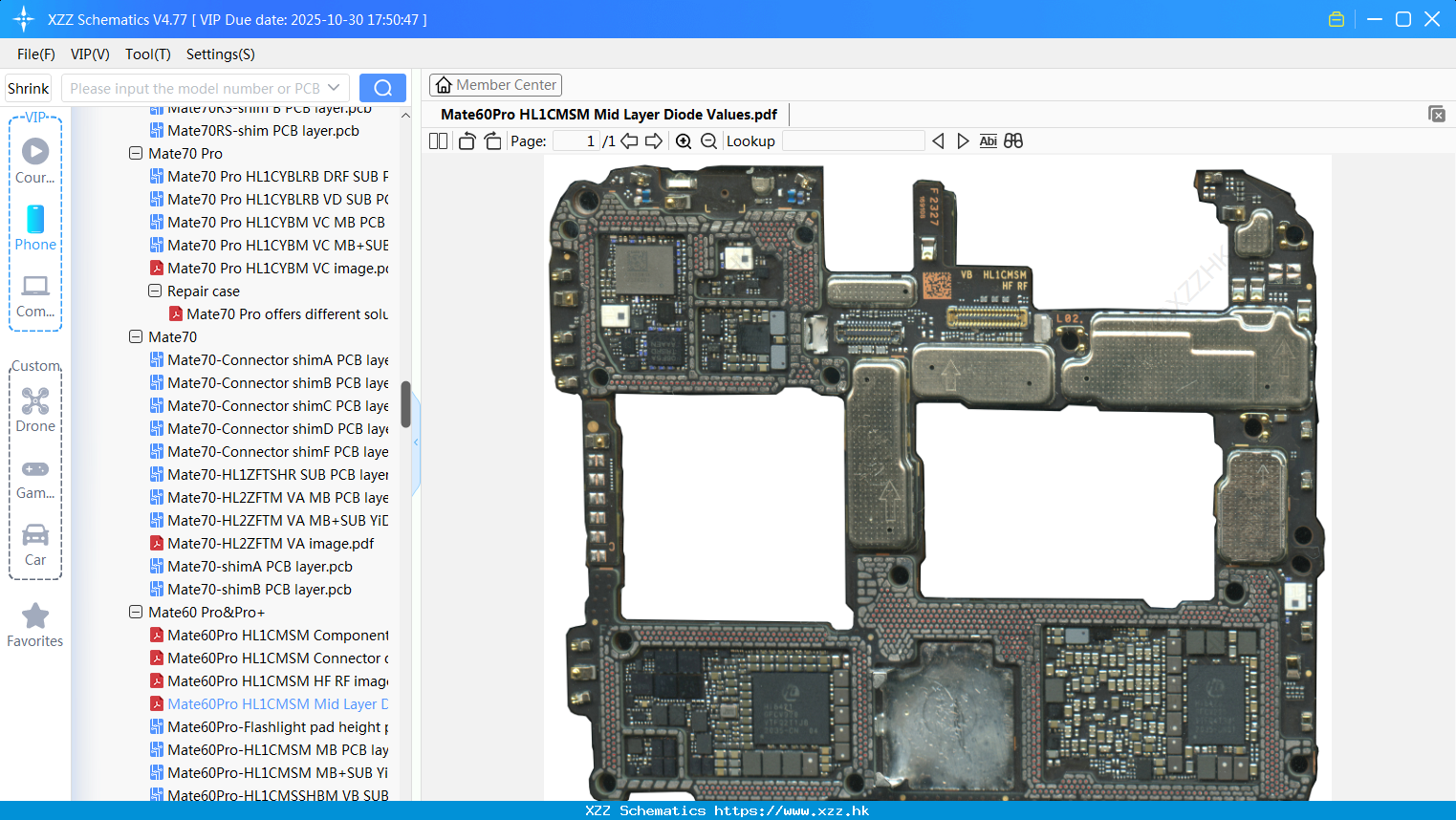Screen dimensions: 1456x820
Task: Collapse the Mate60 Pro&Pro+ node
Action: (x=136, y=612)
